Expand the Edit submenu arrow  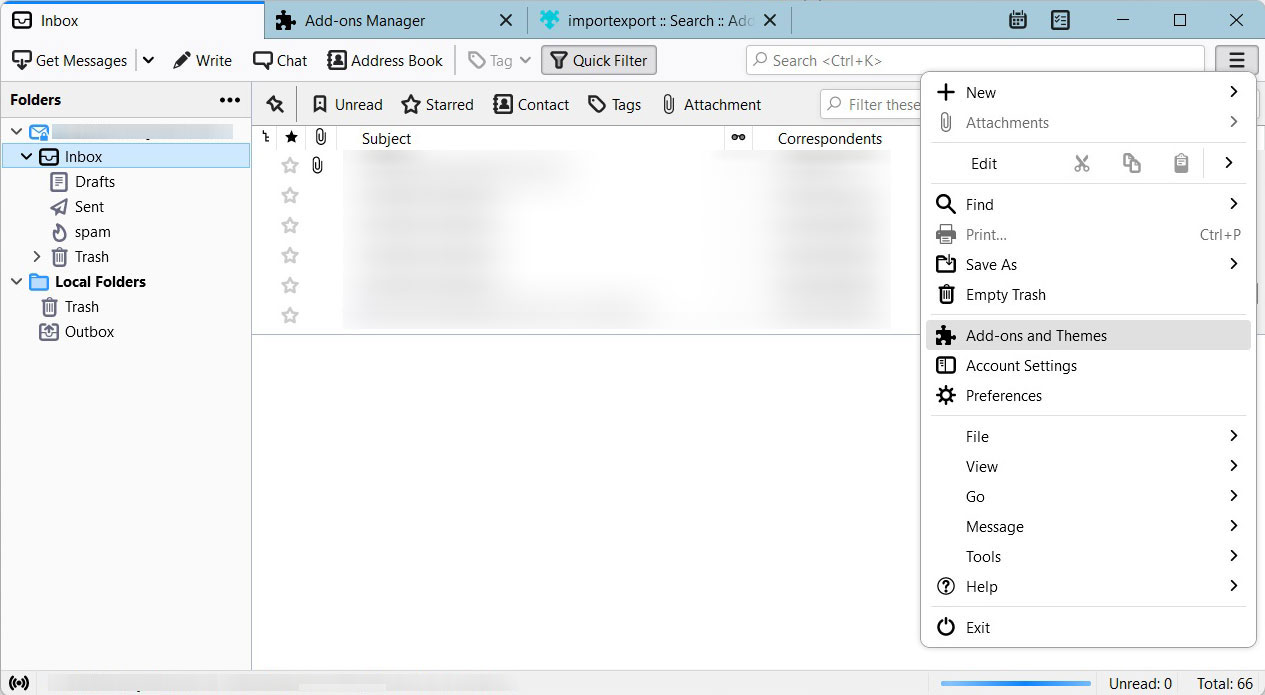pyautogui.click(x=1229, y=163)
